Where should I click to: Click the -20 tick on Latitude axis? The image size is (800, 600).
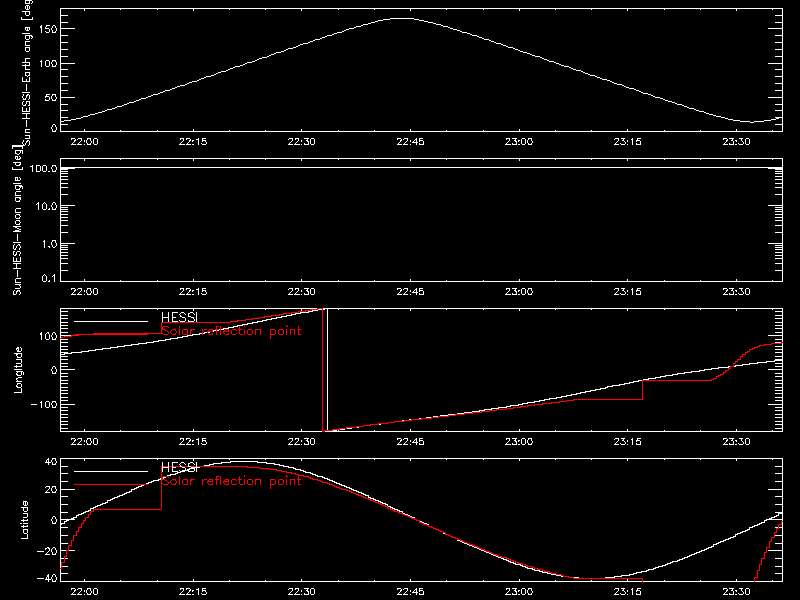47,551
